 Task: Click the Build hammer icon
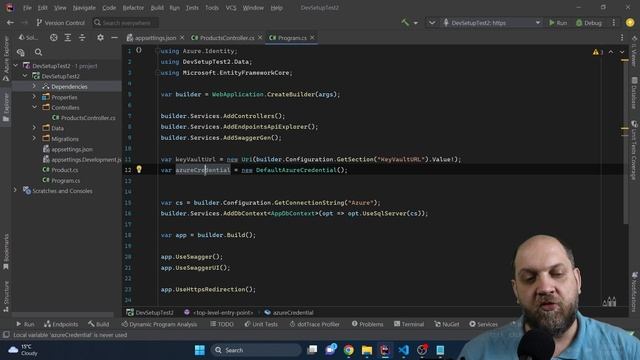(x=405, y=23)
